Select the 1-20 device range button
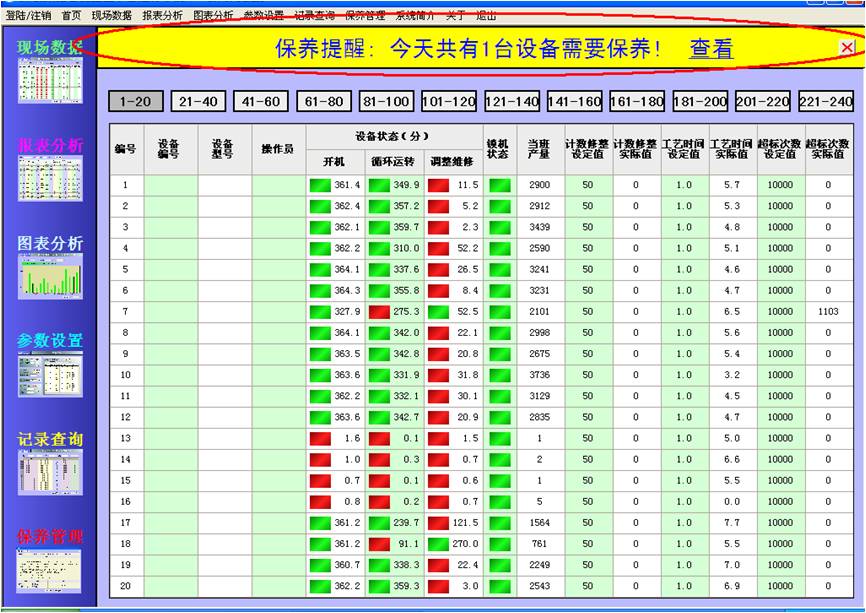This screenshot has height=613, width=866. [136, 101]
